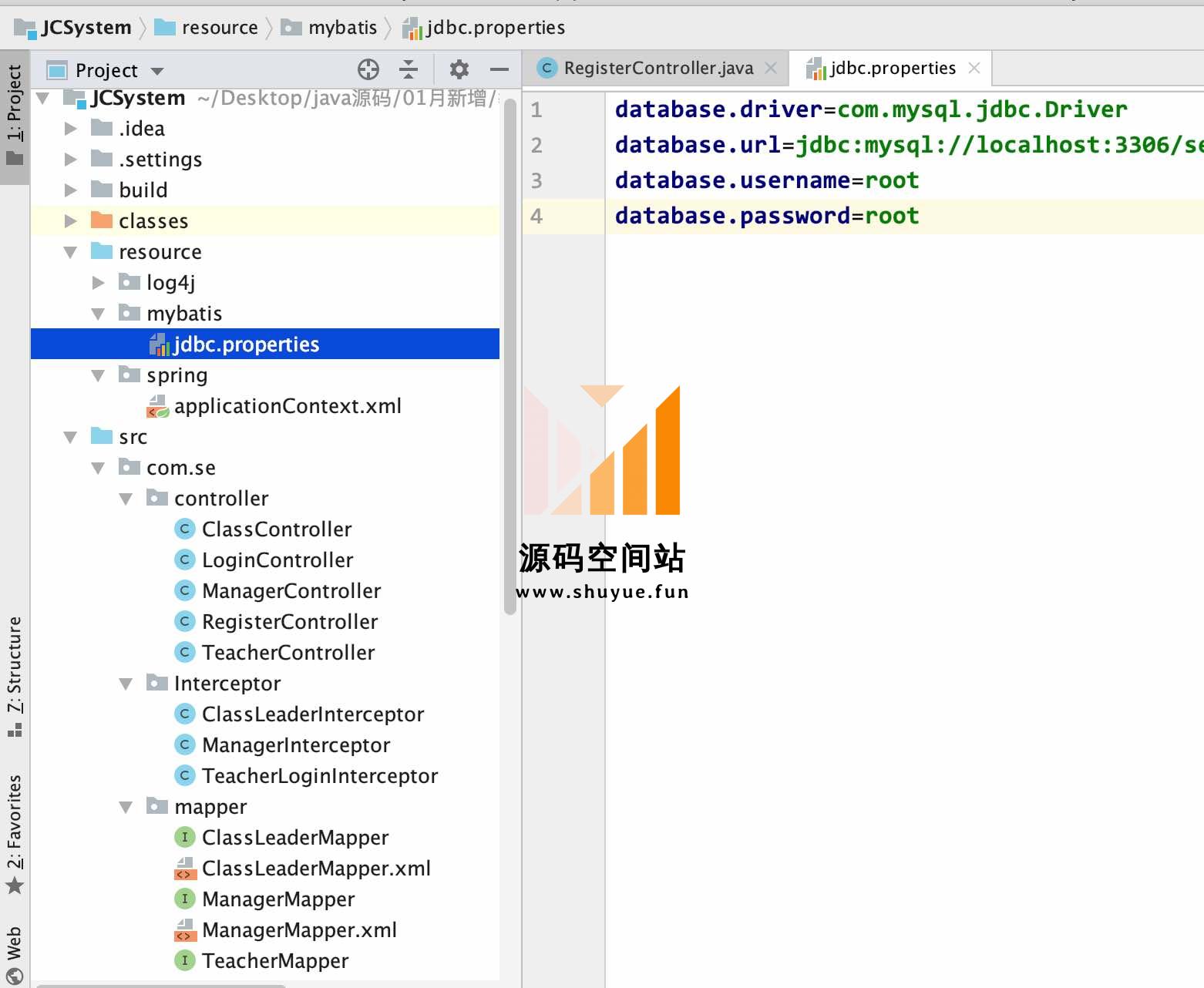Click ManagerMapper.xml file icon
1204x988 pixels.
point(184,930)
